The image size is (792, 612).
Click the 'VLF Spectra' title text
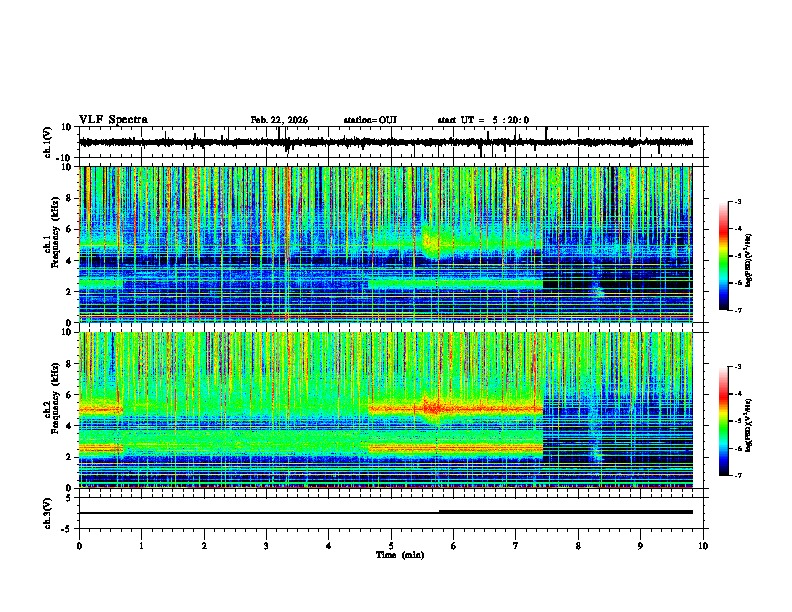(x=113, y=120)
